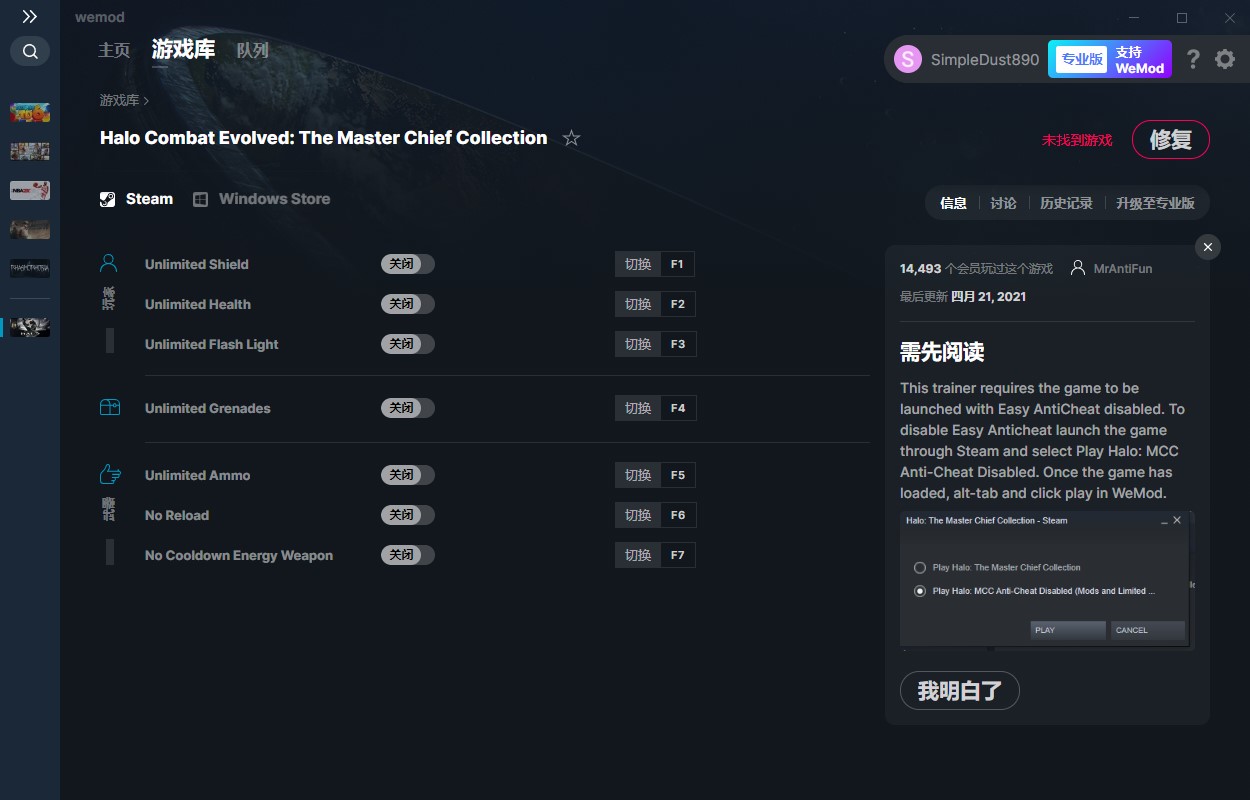This screenshot has height=800, width=1250.
Task: Click the Unlimited Health cheat label
Action: coord(198,304)
